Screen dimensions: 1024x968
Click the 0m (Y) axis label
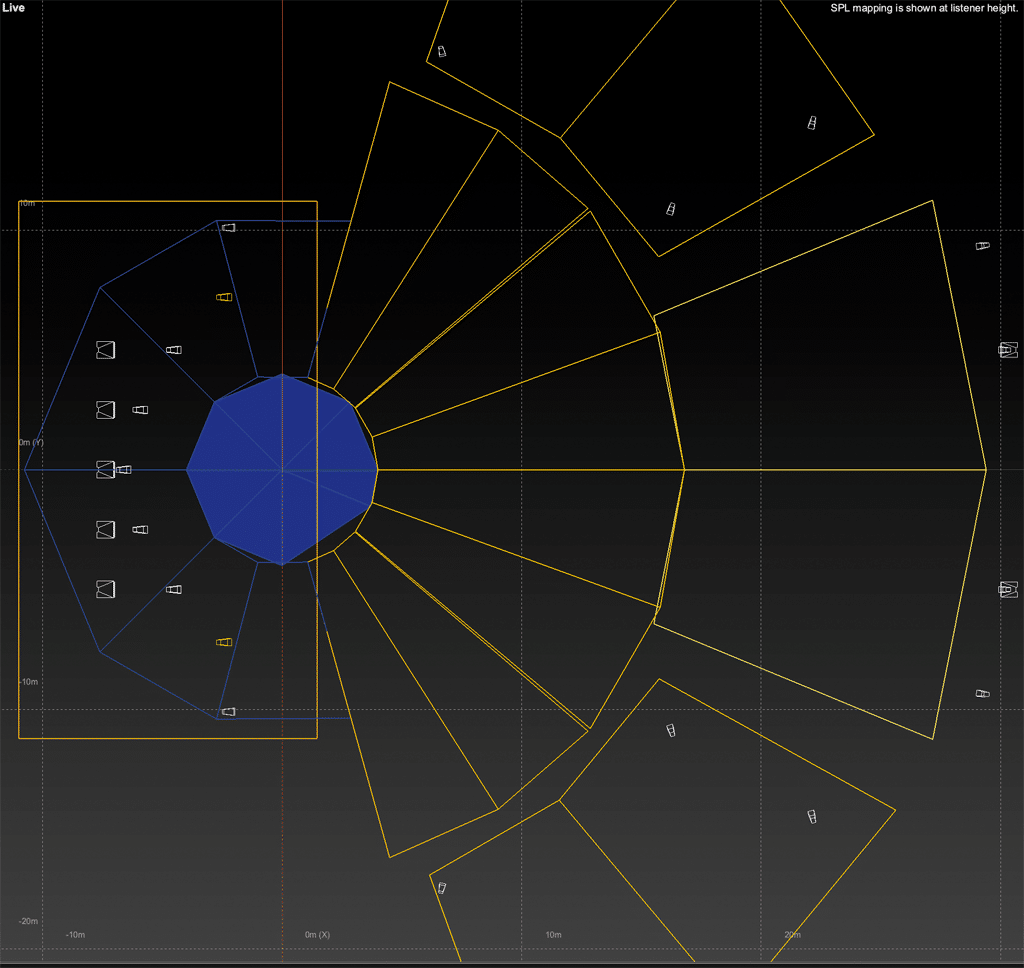(x=32, y=442)
